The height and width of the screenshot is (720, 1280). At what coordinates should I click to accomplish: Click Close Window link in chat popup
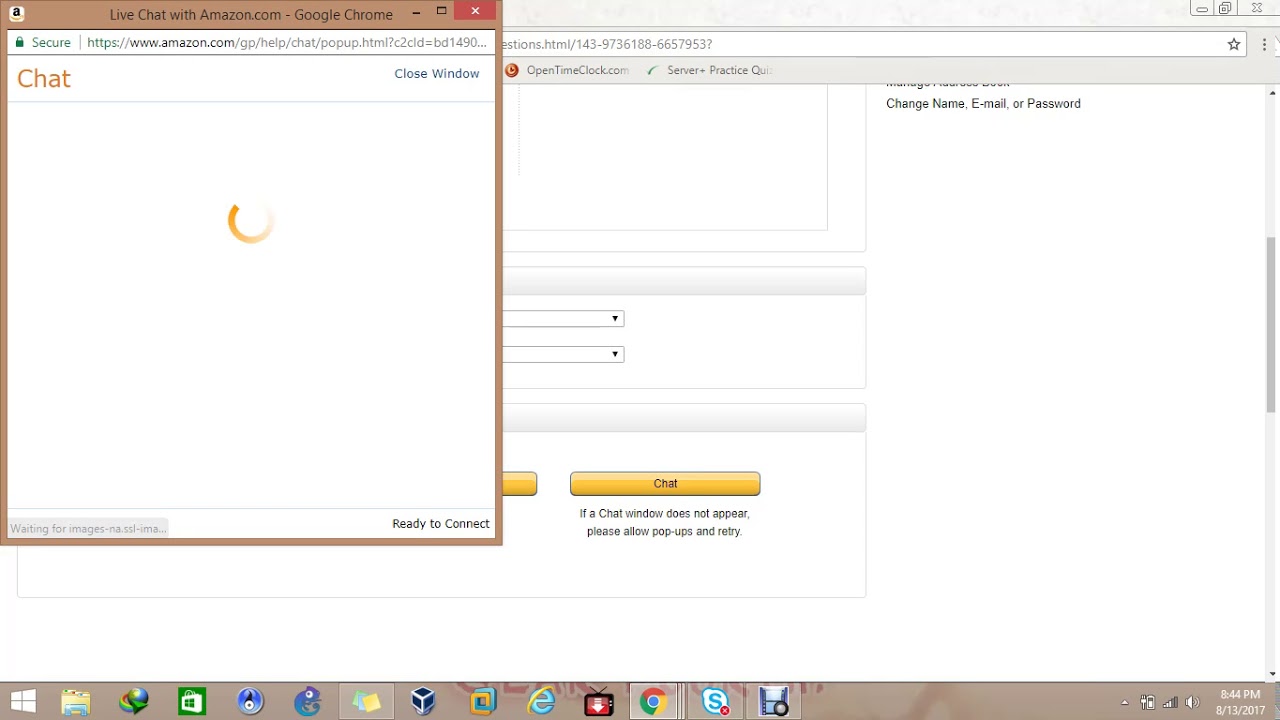[436, 73]
